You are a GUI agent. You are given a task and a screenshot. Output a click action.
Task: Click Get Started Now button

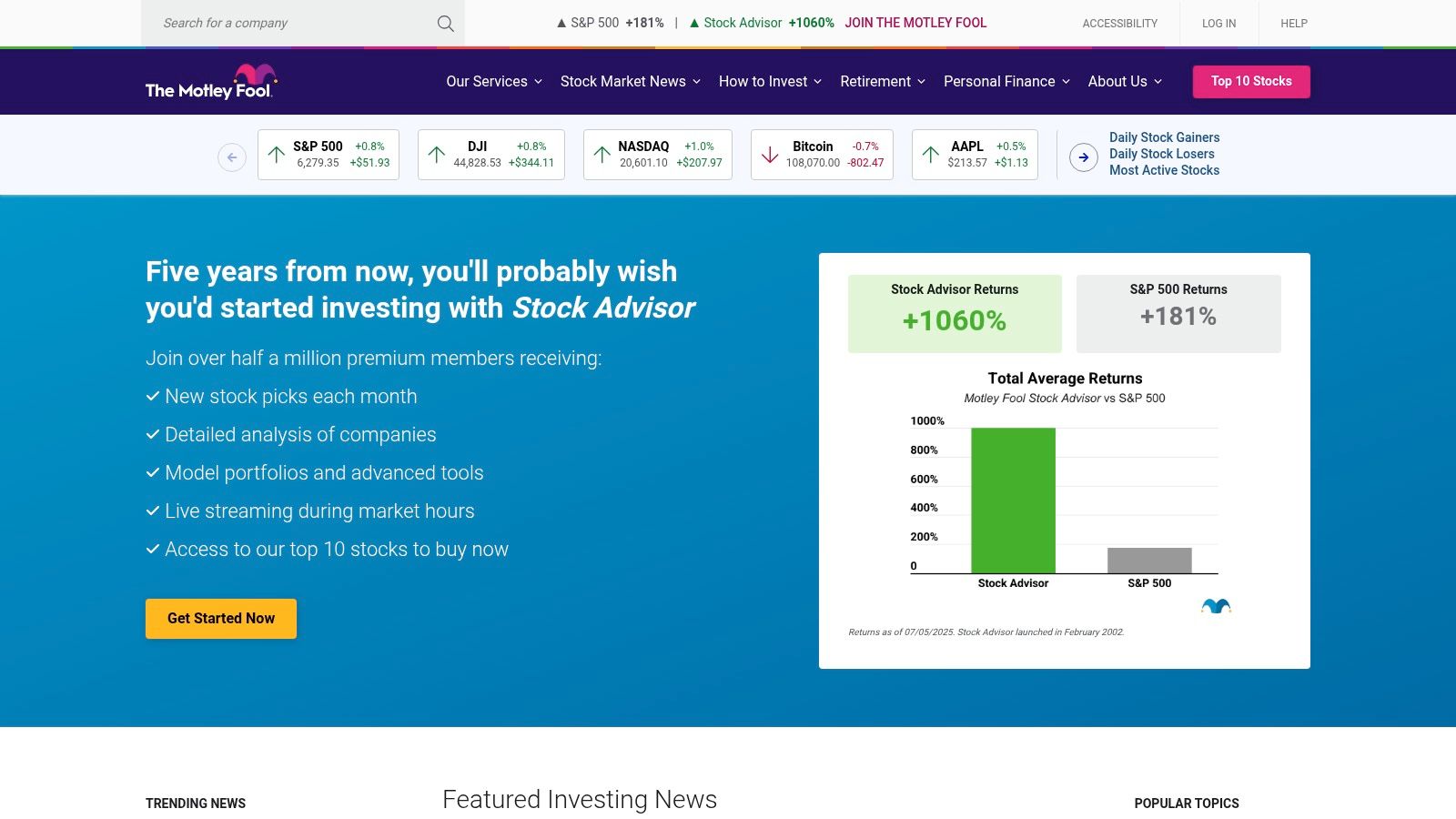pyautogui.click(x=221, y=619)
